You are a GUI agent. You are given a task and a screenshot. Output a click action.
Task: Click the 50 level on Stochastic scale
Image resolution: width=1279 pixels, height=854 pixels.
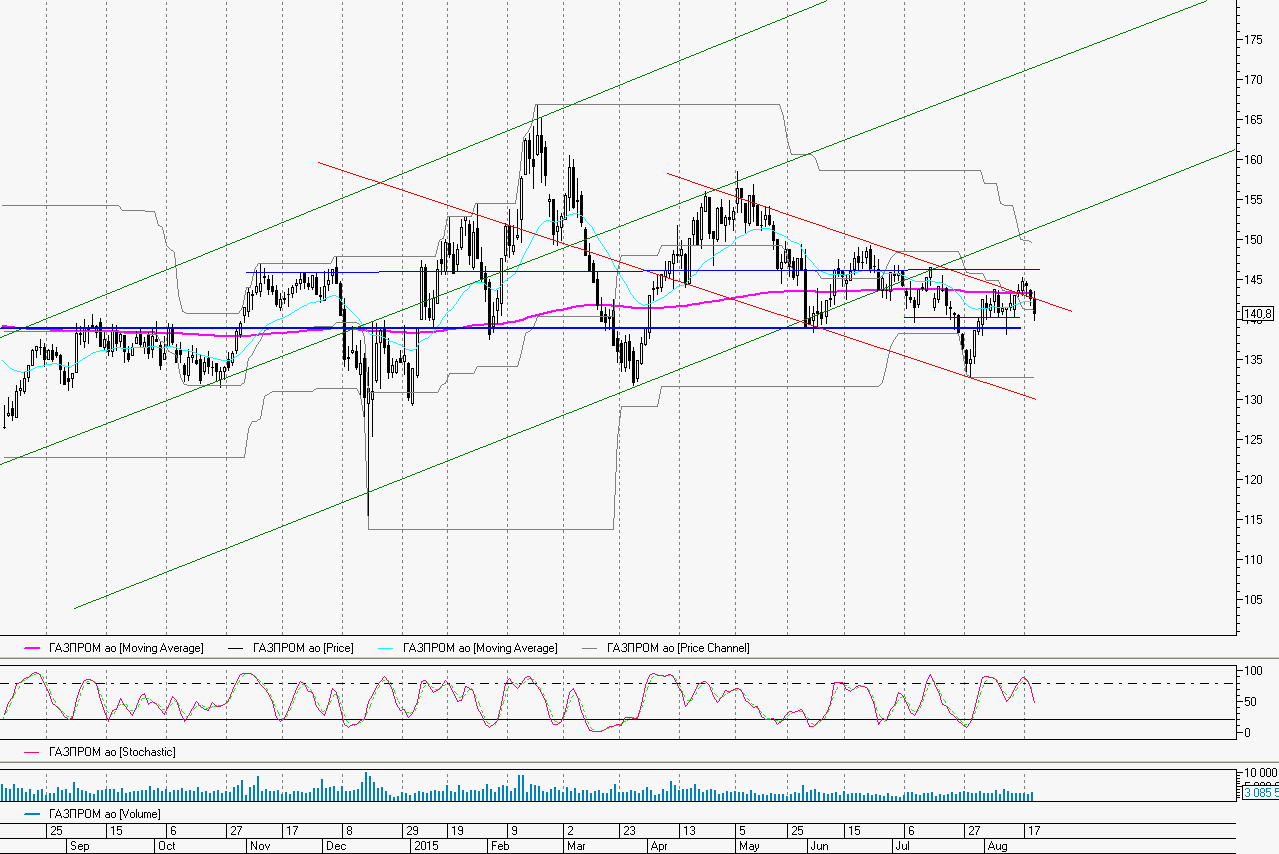pos(1250,702)
